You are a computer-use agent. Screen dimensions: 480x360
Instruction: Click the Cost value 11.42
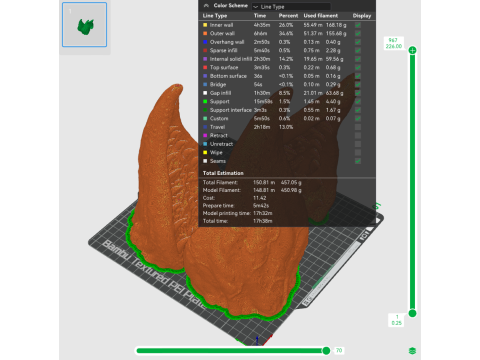point(260,198)
